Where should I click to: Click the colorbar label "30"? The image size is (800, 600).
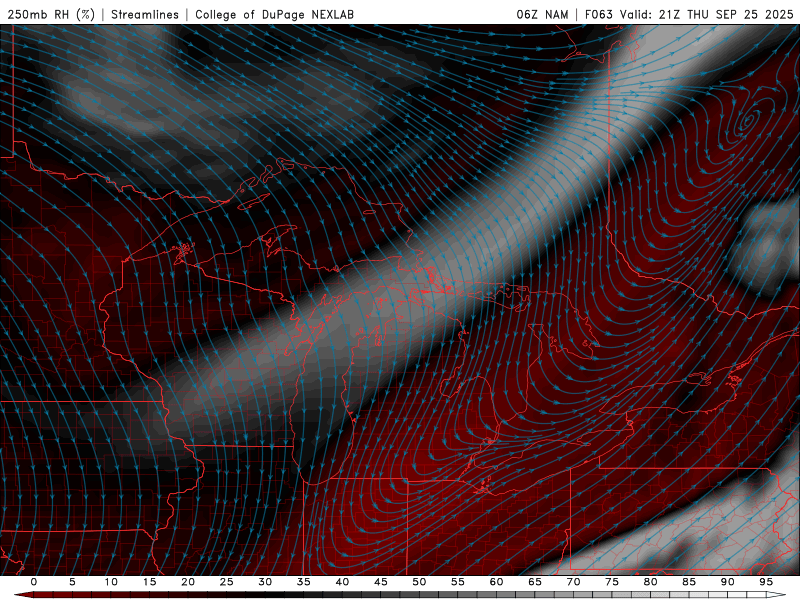point(265,582)
